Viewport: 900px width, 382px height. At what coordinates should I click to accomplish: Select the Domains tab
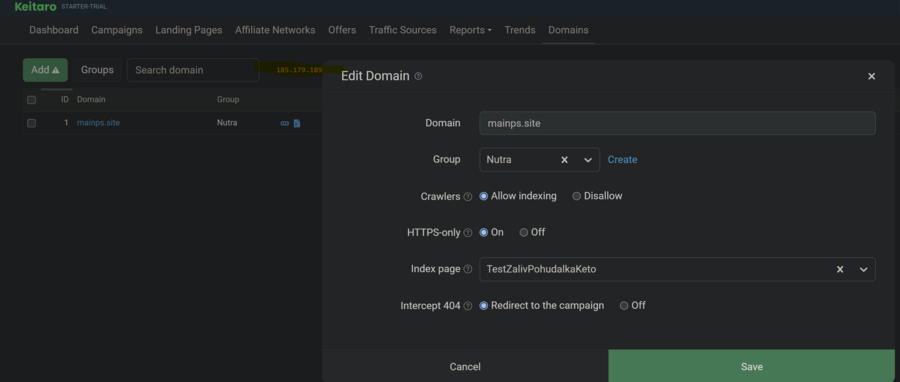[568, 30]
